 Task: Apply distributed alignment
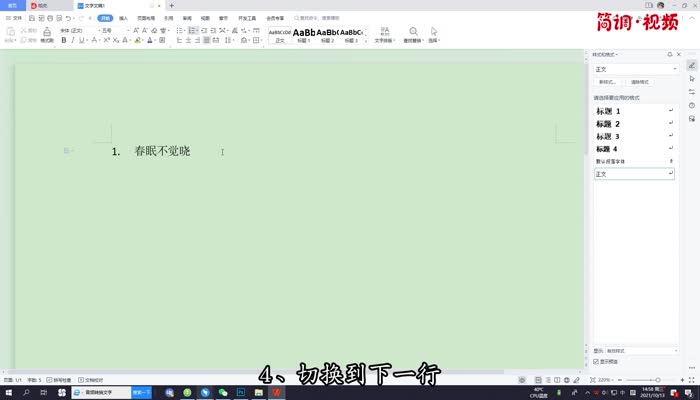[216, 40]
